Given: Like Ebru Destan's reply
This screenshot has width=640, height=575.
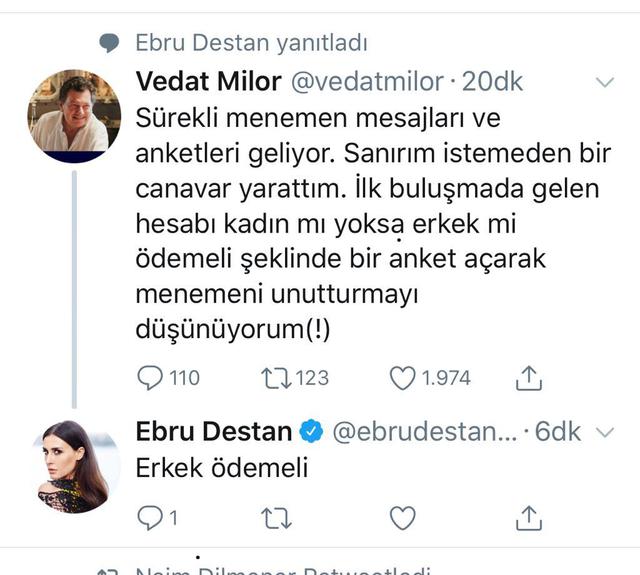Looking at the screenshot, I should 403,517.
